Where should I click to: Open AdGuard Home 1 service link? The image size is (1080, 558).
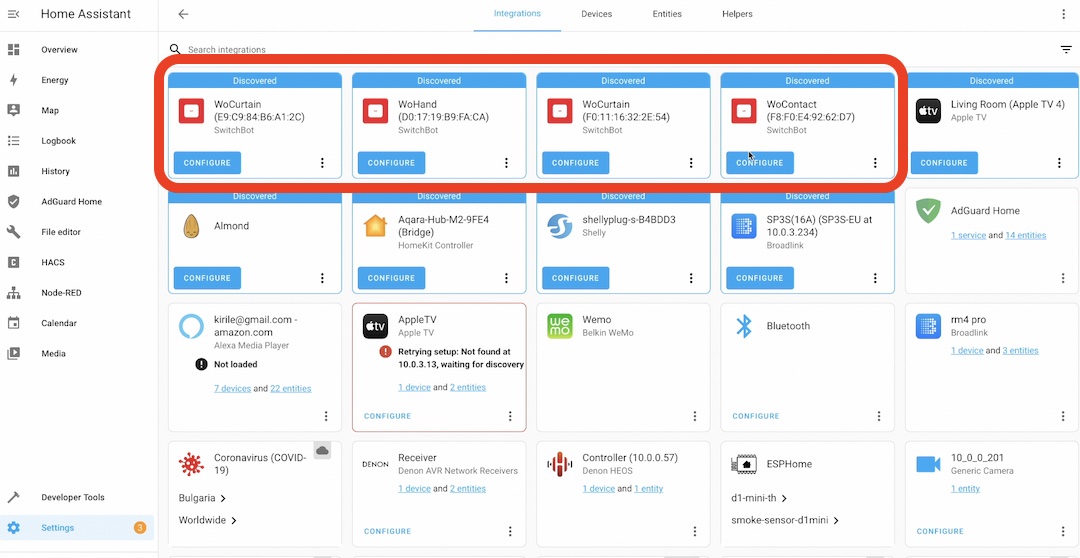[x=968, y=236]
